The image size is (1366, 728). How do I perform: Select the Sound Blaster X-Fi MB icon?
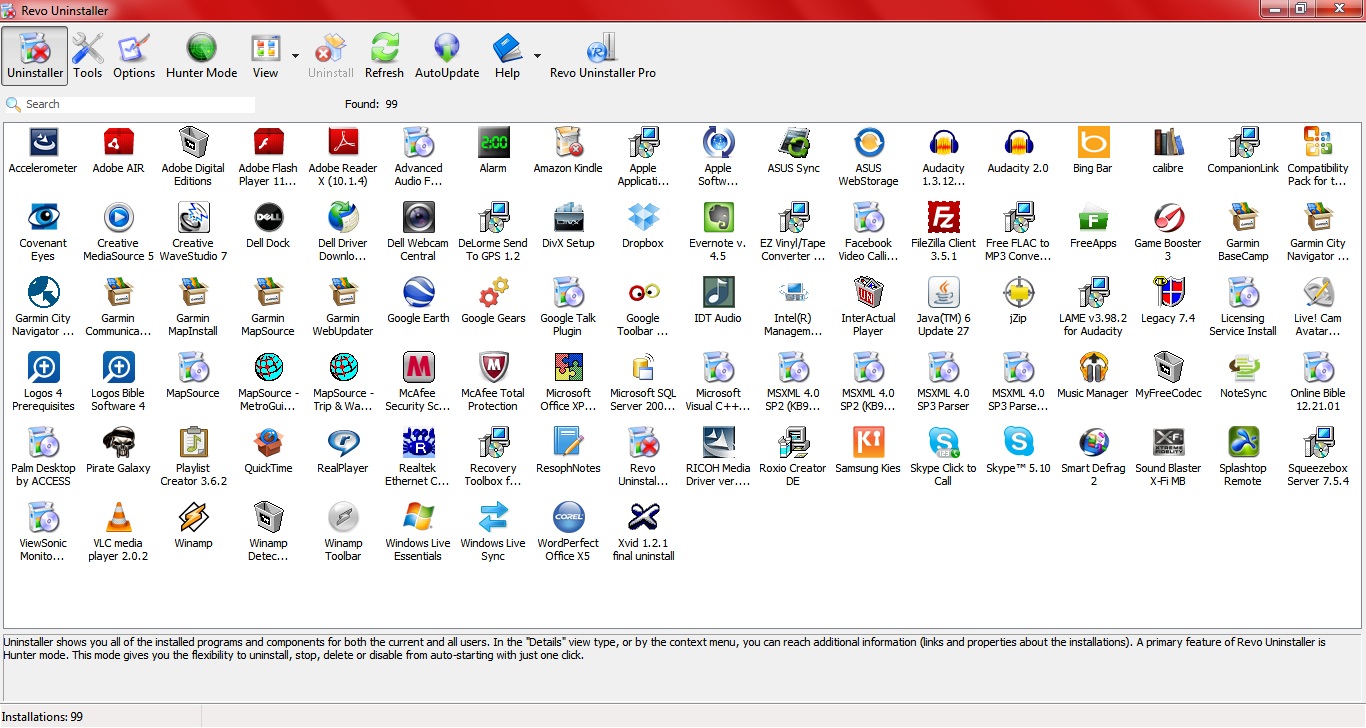[x=1168, y=443]
